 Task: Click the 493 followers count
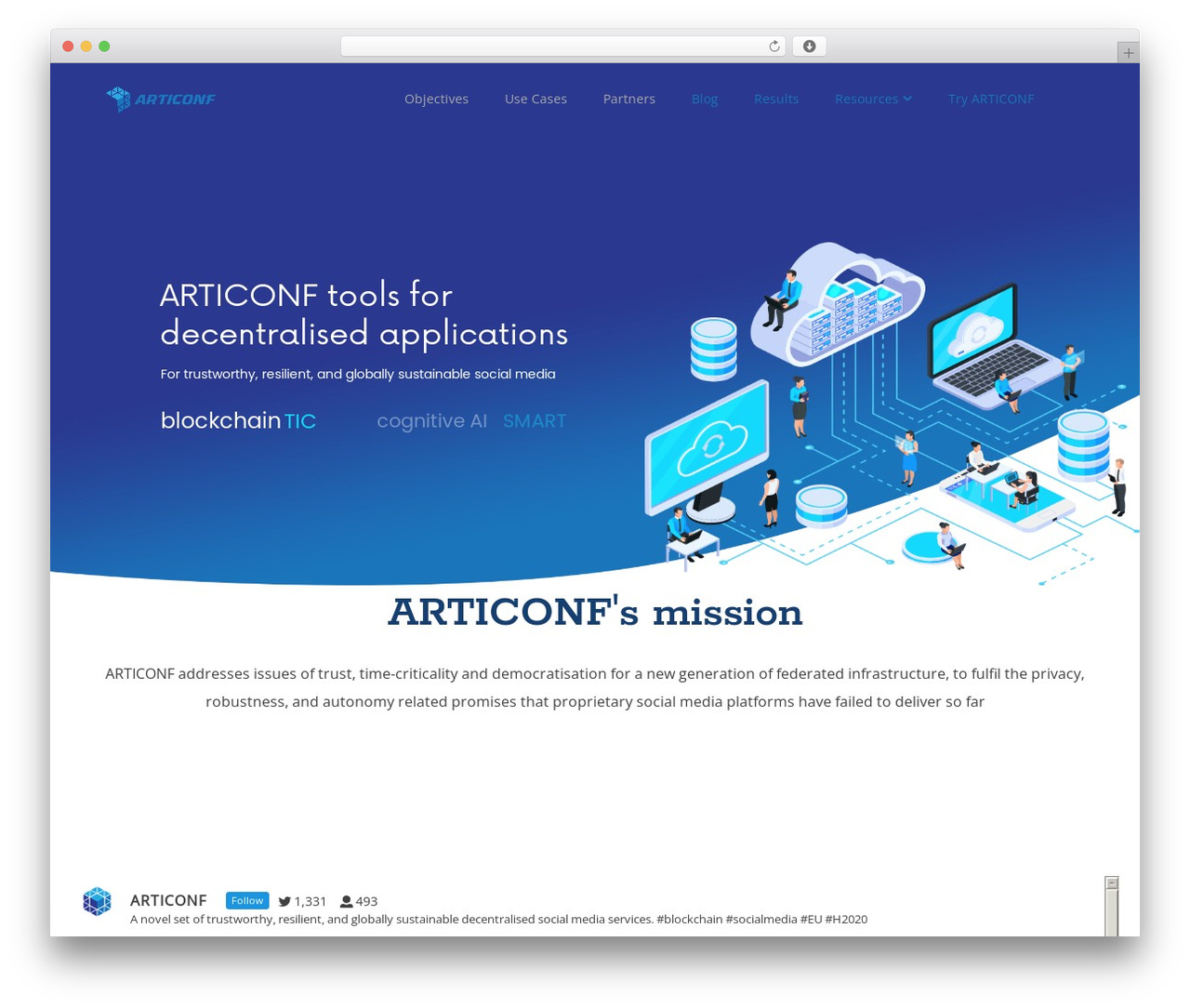pos(366,901)
